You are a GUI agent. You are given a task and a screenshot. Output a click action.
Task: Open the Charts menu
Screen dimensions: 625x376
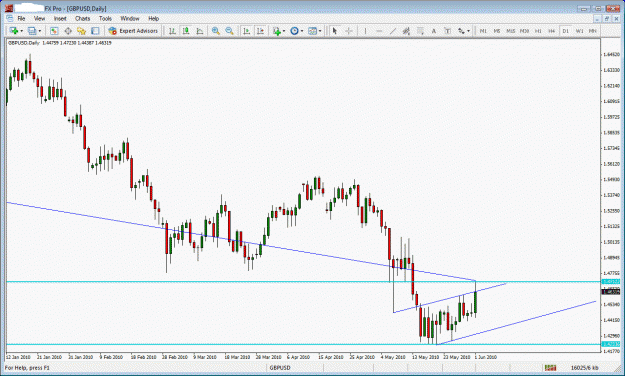point(83,18)
